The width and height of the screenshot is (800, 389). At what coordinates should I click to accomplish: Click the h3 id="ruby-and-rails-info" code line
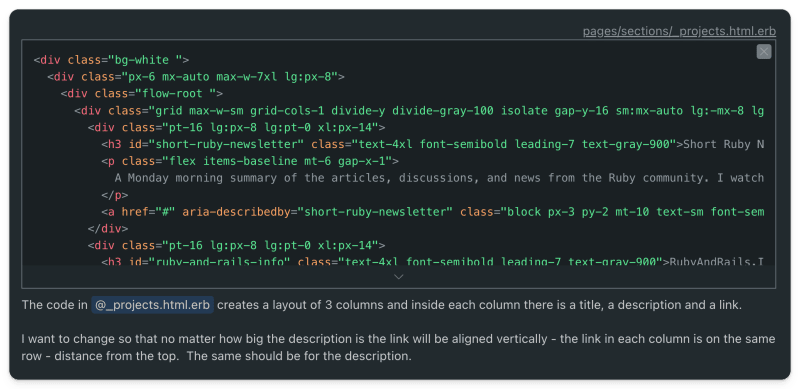432,262
